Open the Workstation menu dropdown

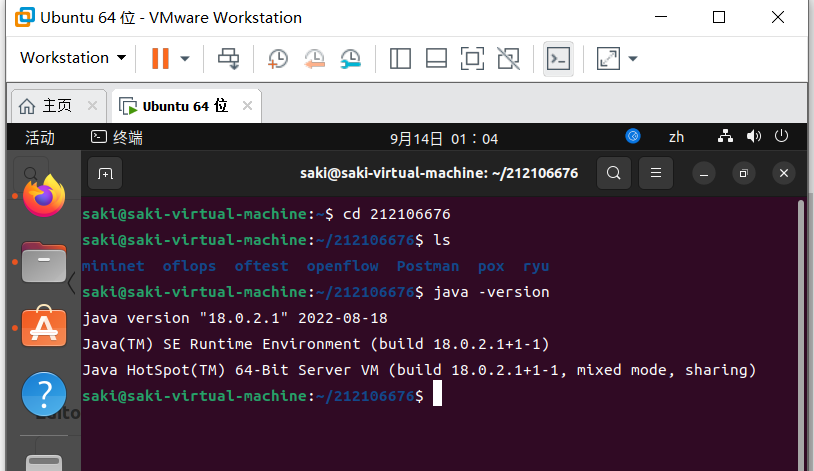click(x=73, y=58)
